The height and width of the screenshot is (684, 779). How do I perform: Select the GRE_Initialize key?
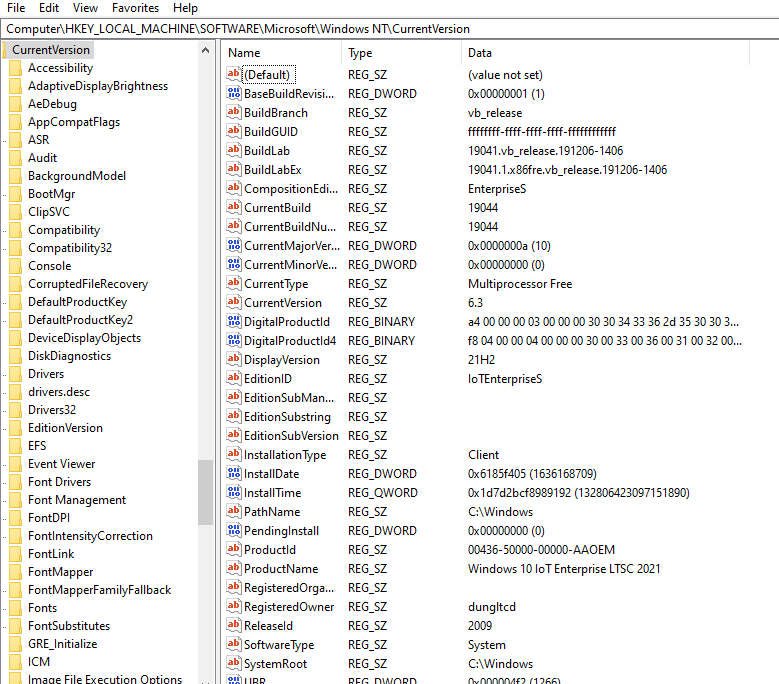tap(63, 644)
